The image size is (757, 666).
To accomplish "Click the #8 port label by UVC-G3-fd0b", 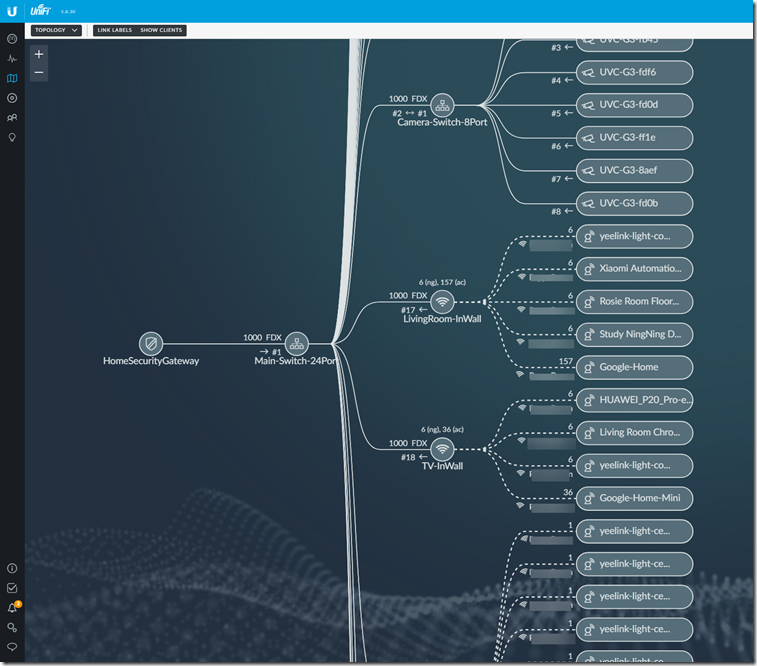I will tap(562, 211).
